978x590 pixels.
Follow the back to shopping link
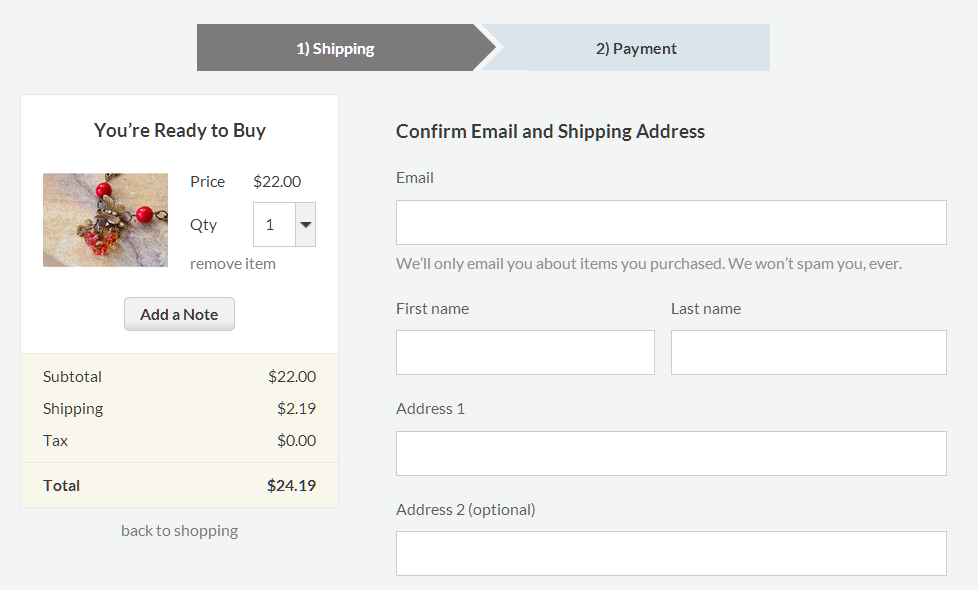click(x=179, y=530)
